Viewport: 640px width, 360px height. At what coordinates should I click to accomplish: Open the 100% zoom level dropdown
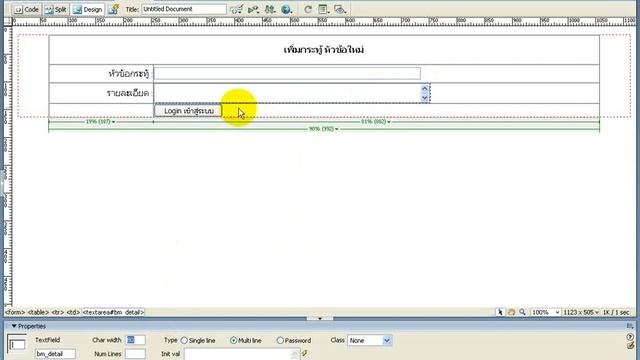(545, 312)
